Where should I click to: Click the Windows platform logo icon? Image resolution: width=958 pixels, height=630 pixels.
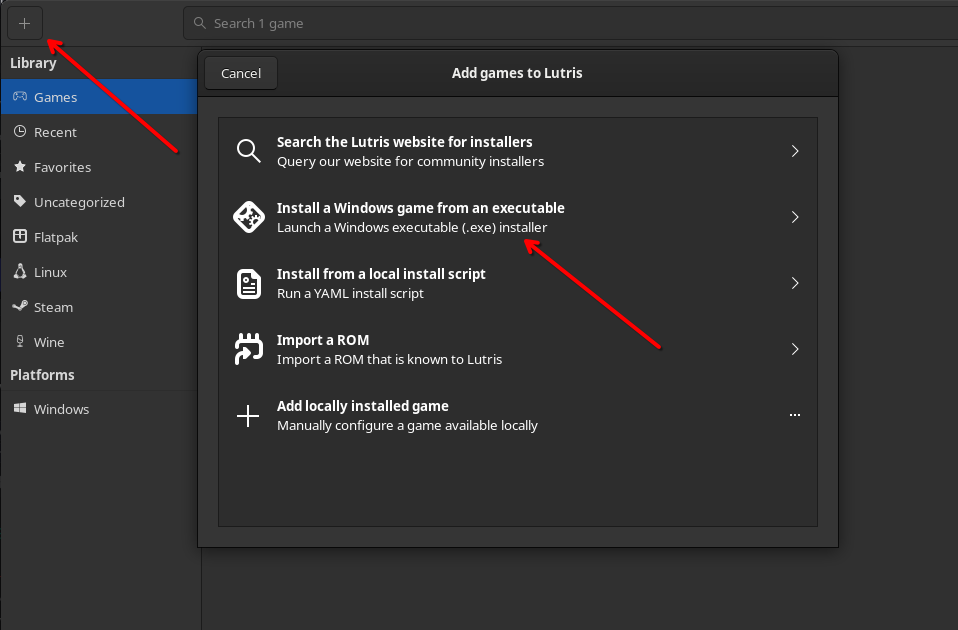click(x=20, y=408)
